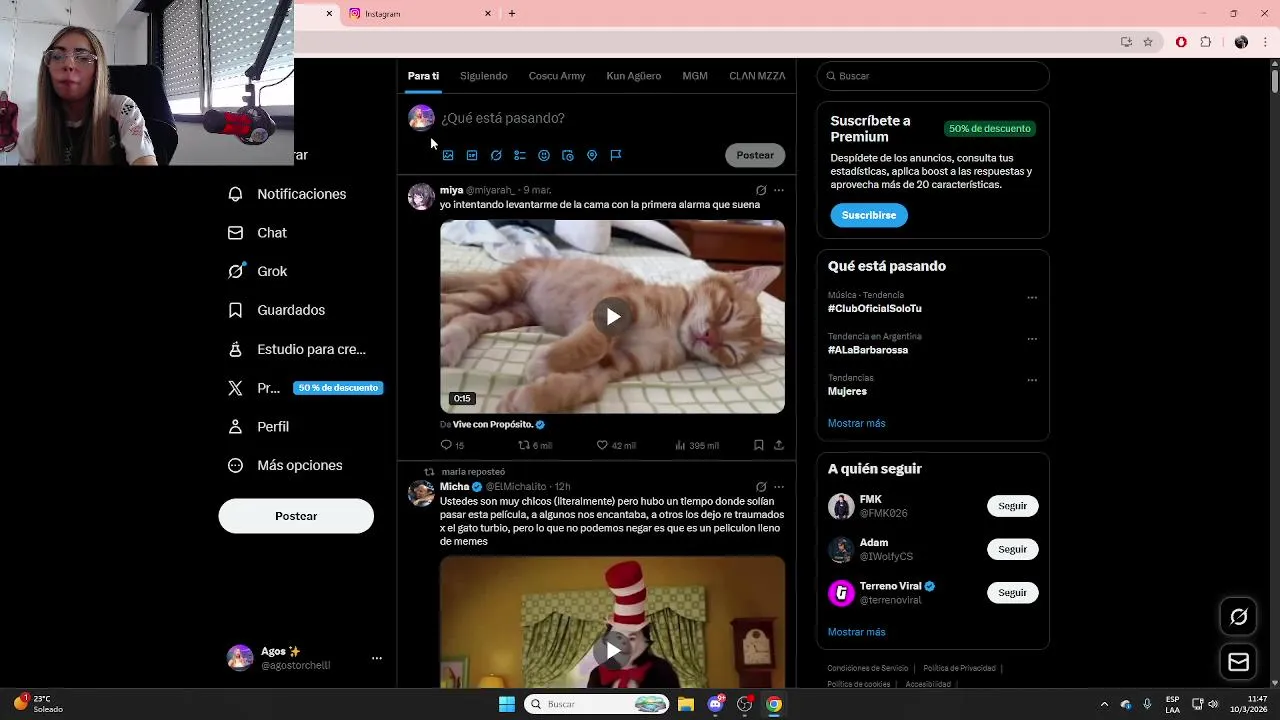Go to Perfil
This screenshot has height=720, width=1280.
[x=259, y=426]
